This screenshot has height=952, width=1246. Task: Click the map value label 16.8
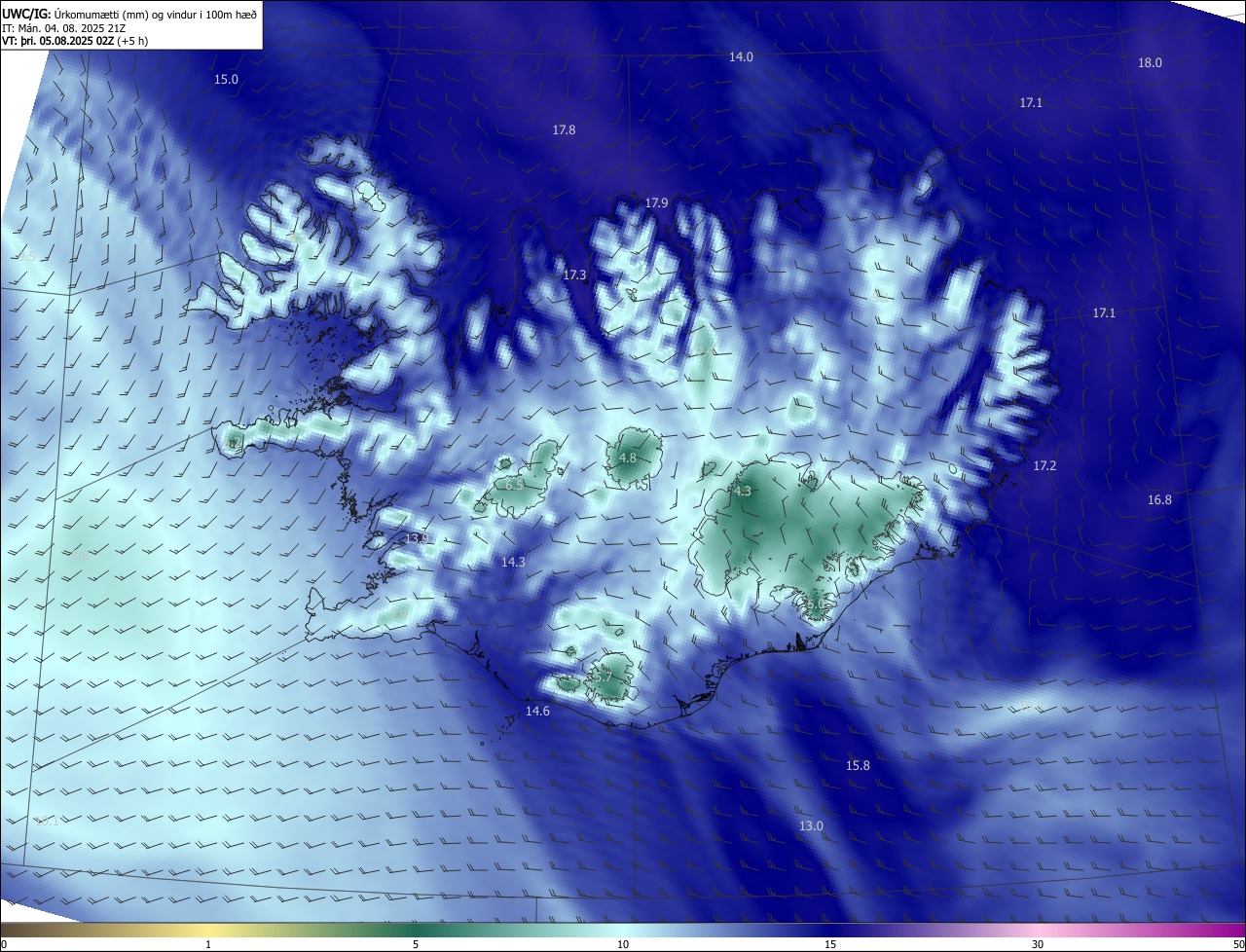(x=1159, y=499)
